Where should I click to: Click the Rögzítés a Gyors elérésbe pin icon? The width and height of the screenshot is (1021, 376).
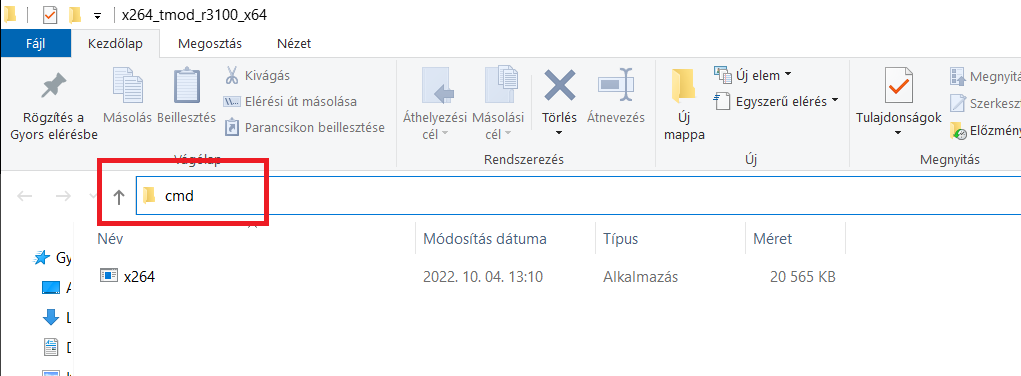pyautogui.click(x=53, y=87)
